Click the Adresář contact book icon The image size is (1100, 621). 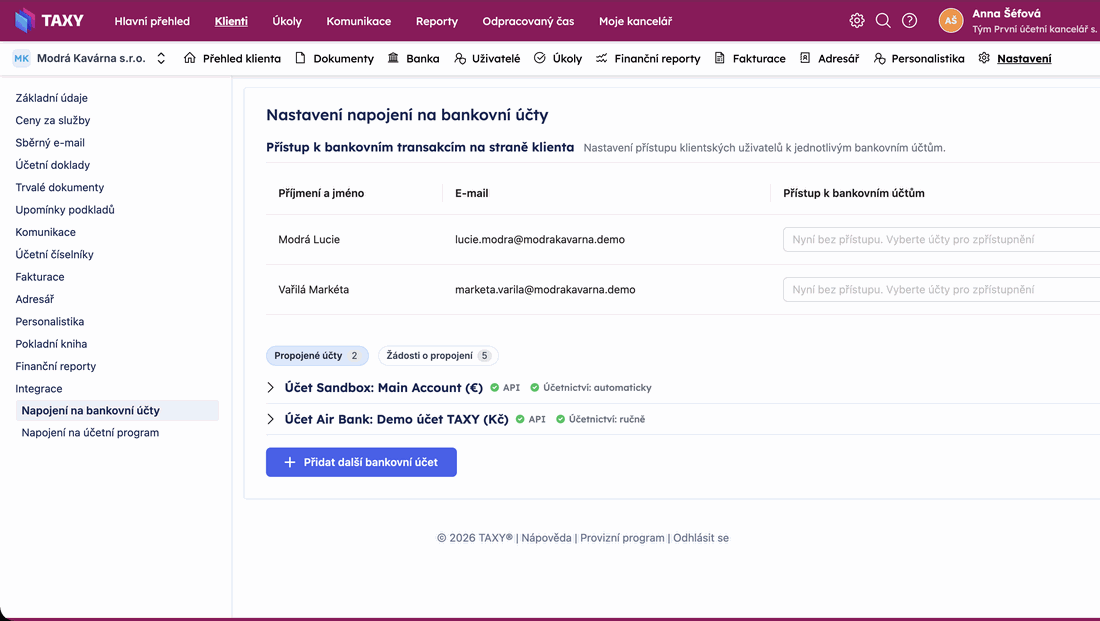click(x=805, y=58)
